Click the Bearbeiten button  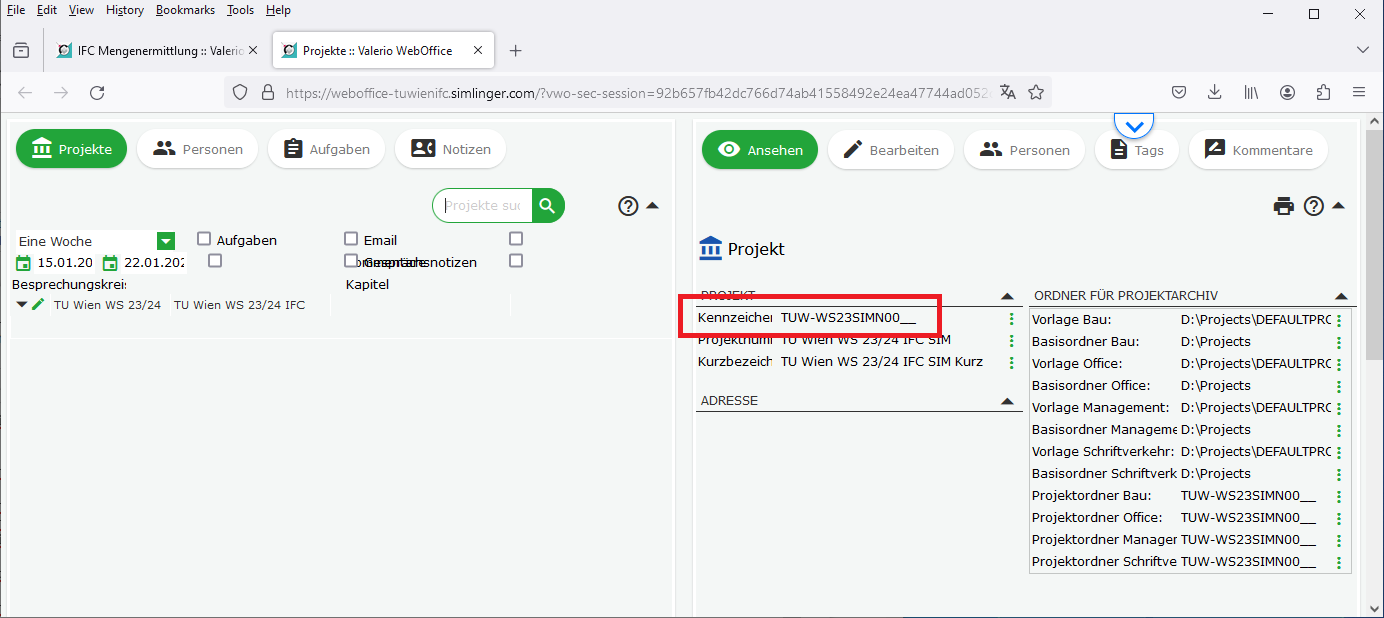pos(891,150)
